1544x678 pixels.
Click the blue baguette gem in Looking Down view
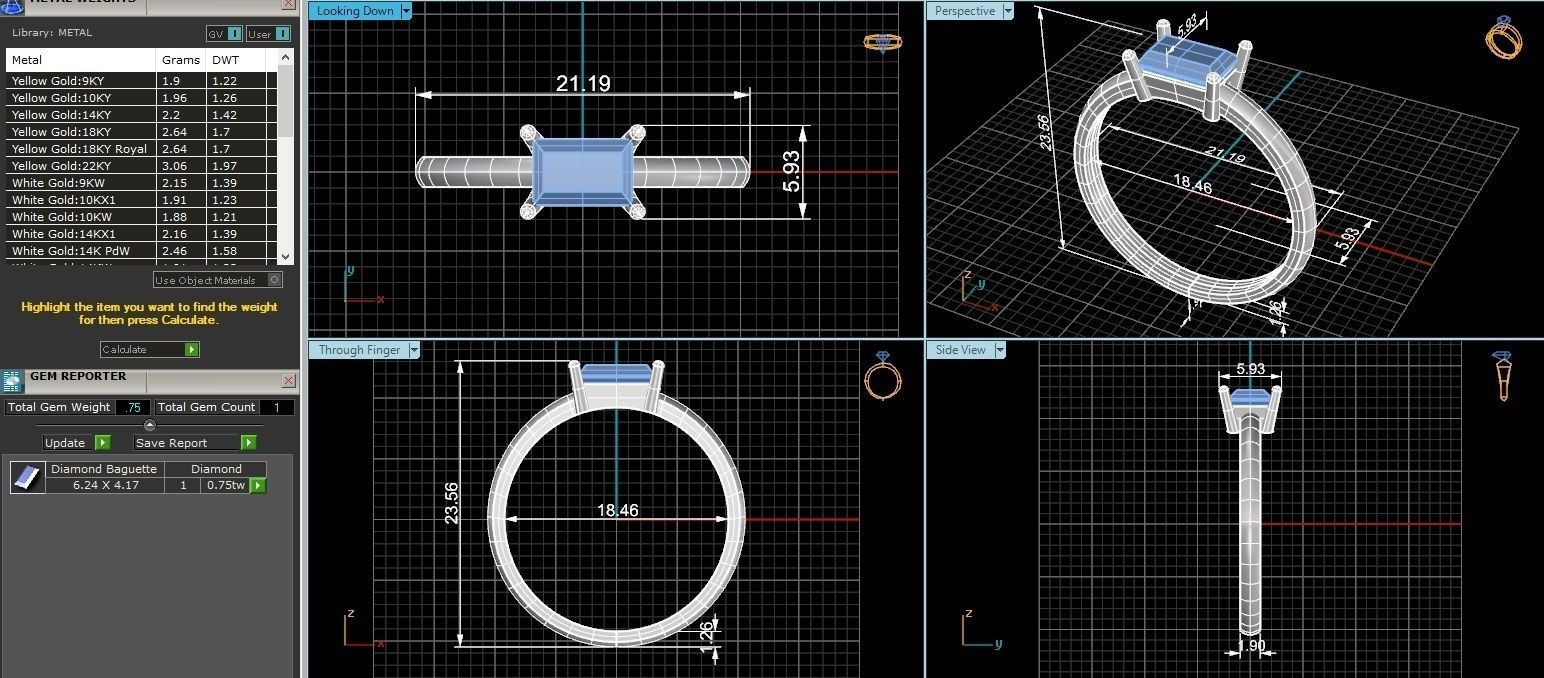point(583,172)
